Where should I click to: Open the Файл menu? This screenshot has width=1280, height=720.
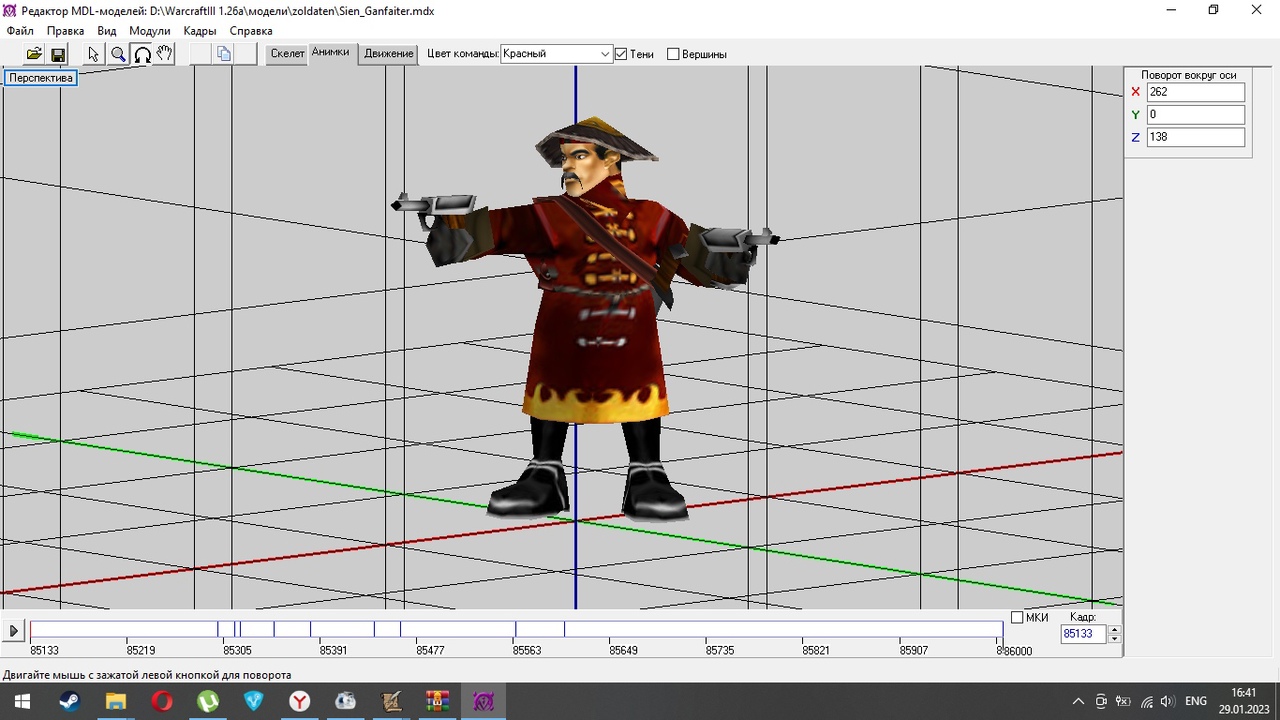click(x=20, y=31)
